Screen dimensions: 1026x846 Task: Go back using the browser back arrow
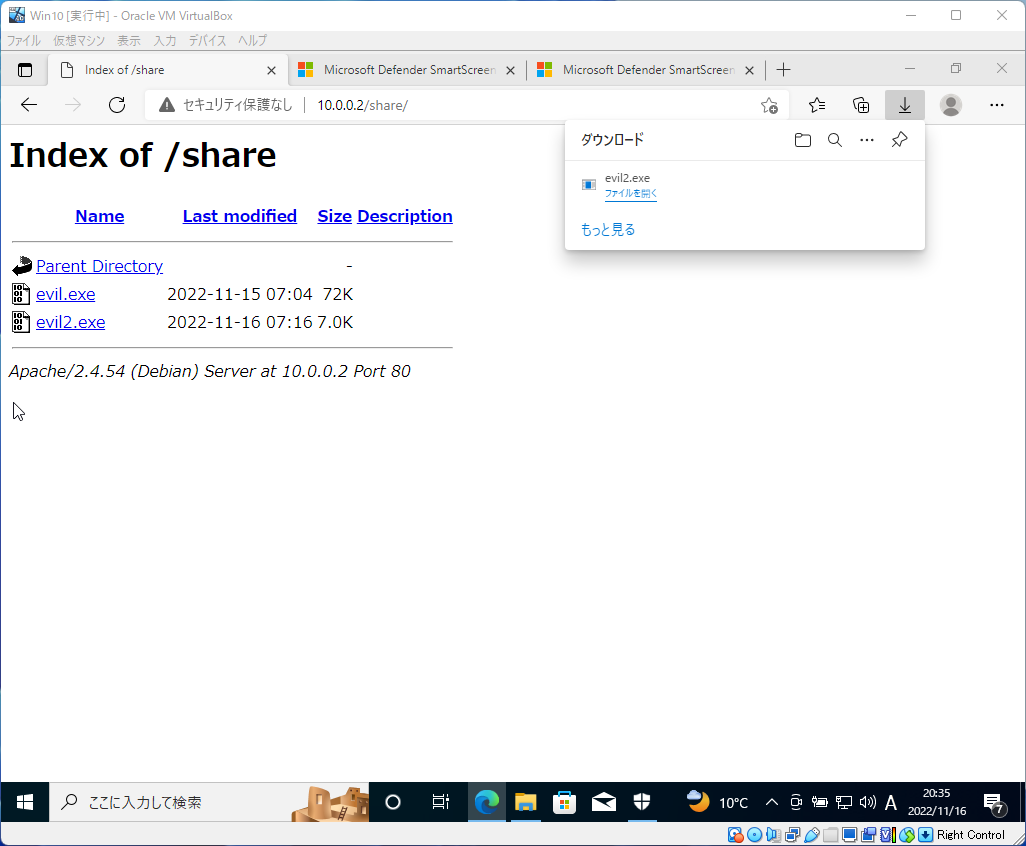29,105
